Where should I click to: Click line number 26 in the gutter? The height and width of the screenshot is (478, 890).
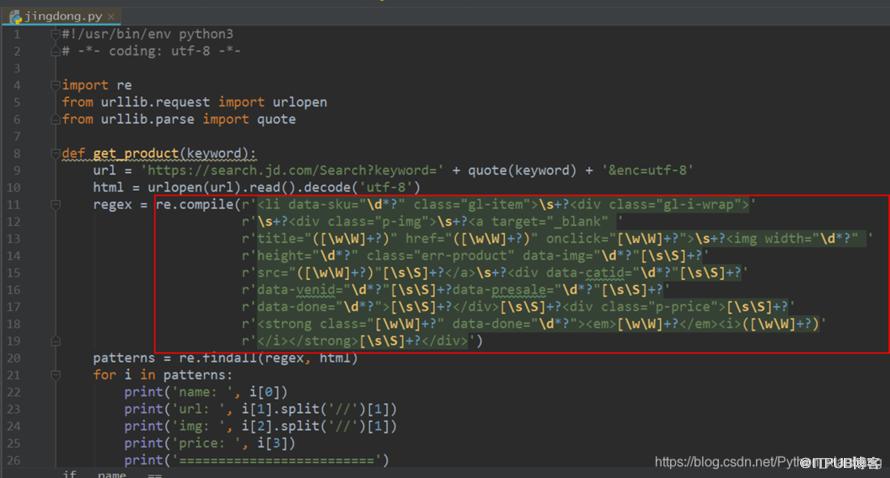click(x=14, y=460)
